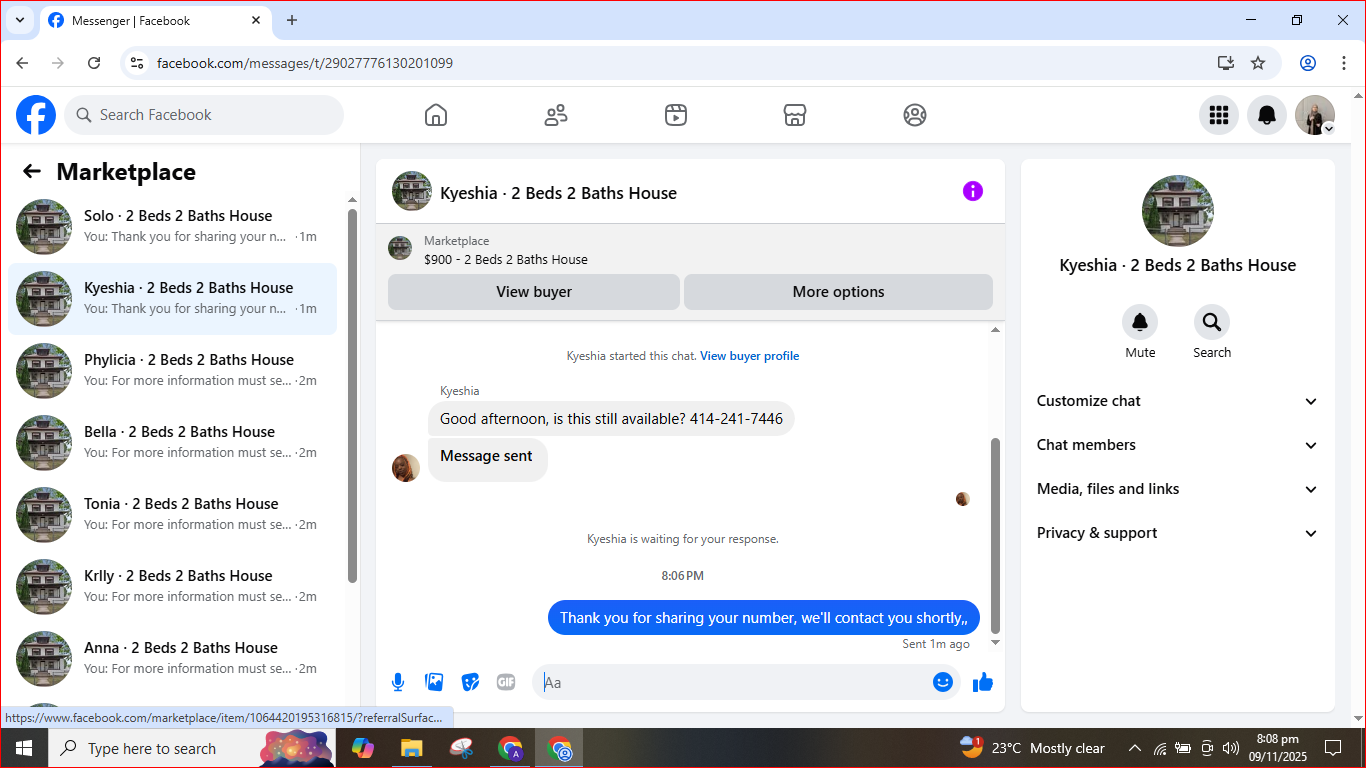Click the "Thank you for sharing your number" message

764,618
